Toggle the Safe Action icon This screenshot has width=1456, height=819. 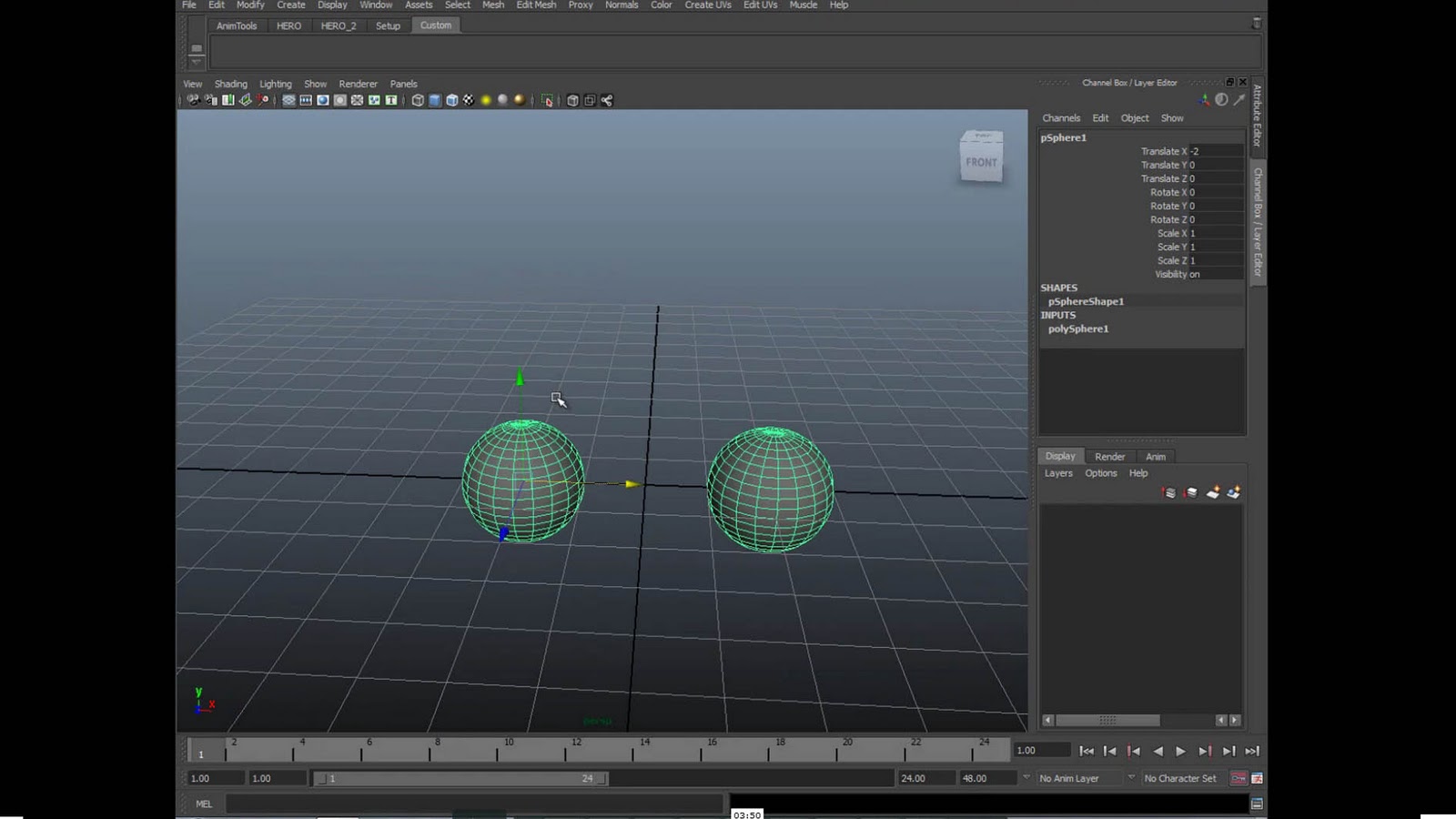[x=374, y=100]
